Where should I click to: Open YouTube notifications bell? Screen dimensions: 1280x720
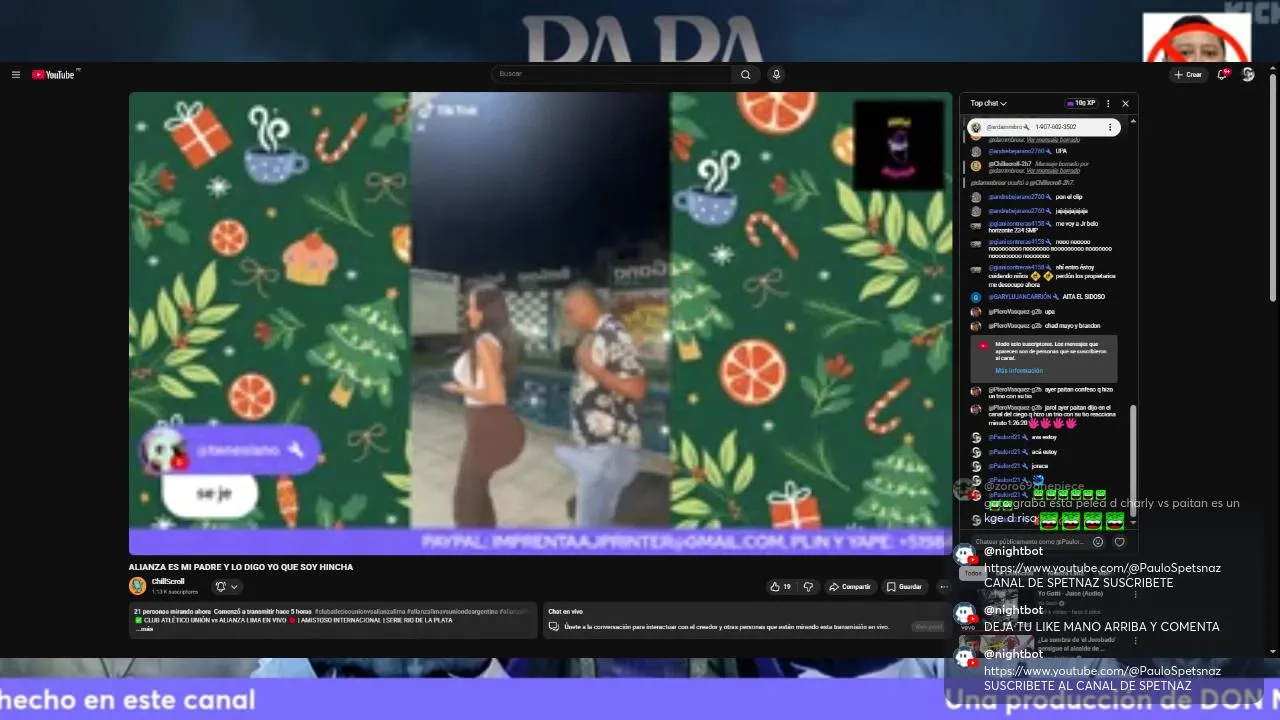(x=1224, y=74)
